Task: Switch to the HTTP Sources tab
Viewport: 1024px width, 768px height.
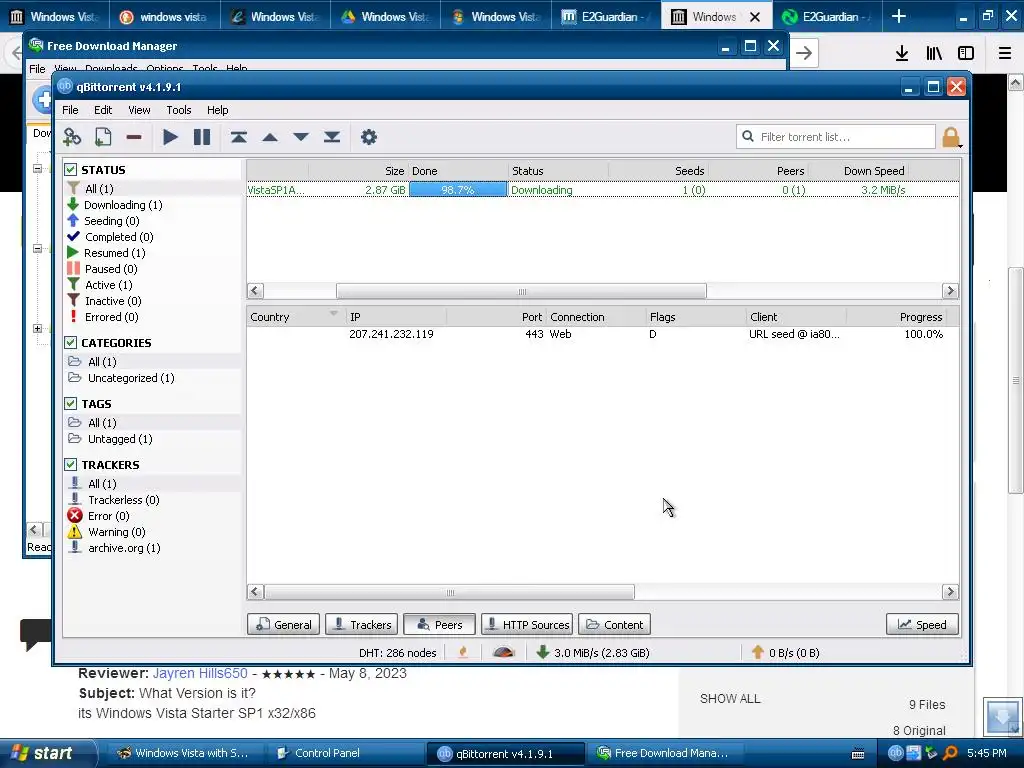Action: 527,624
